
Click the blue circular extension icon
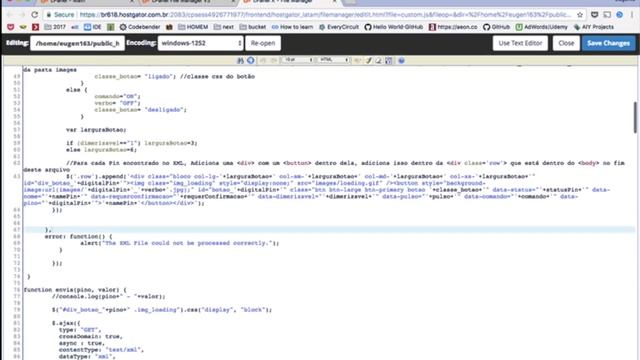point(620,15)
